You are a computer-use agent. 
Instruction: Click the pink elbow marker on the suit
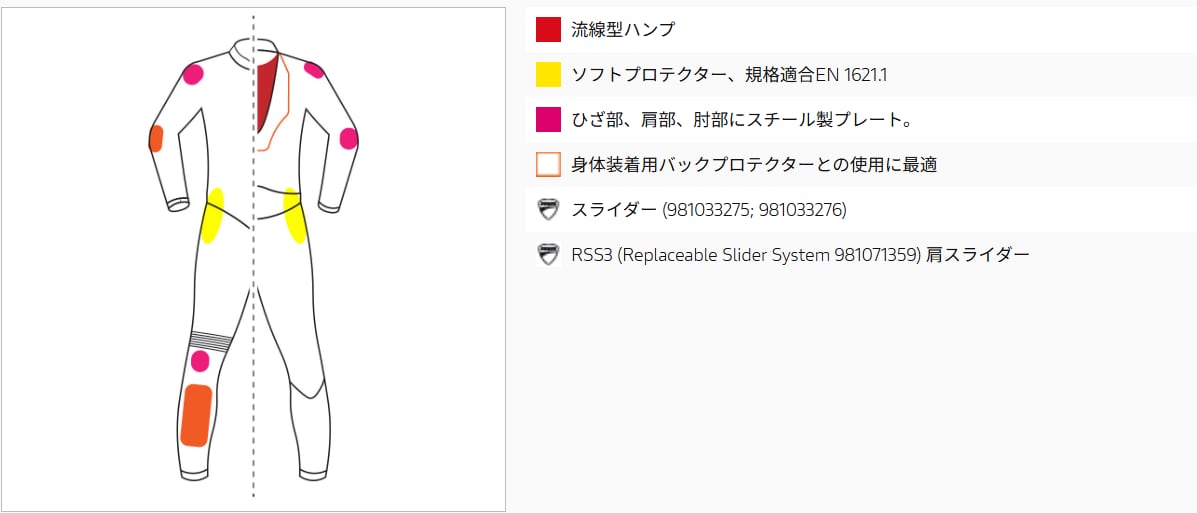pyautogui.click(x=349, y=139)
